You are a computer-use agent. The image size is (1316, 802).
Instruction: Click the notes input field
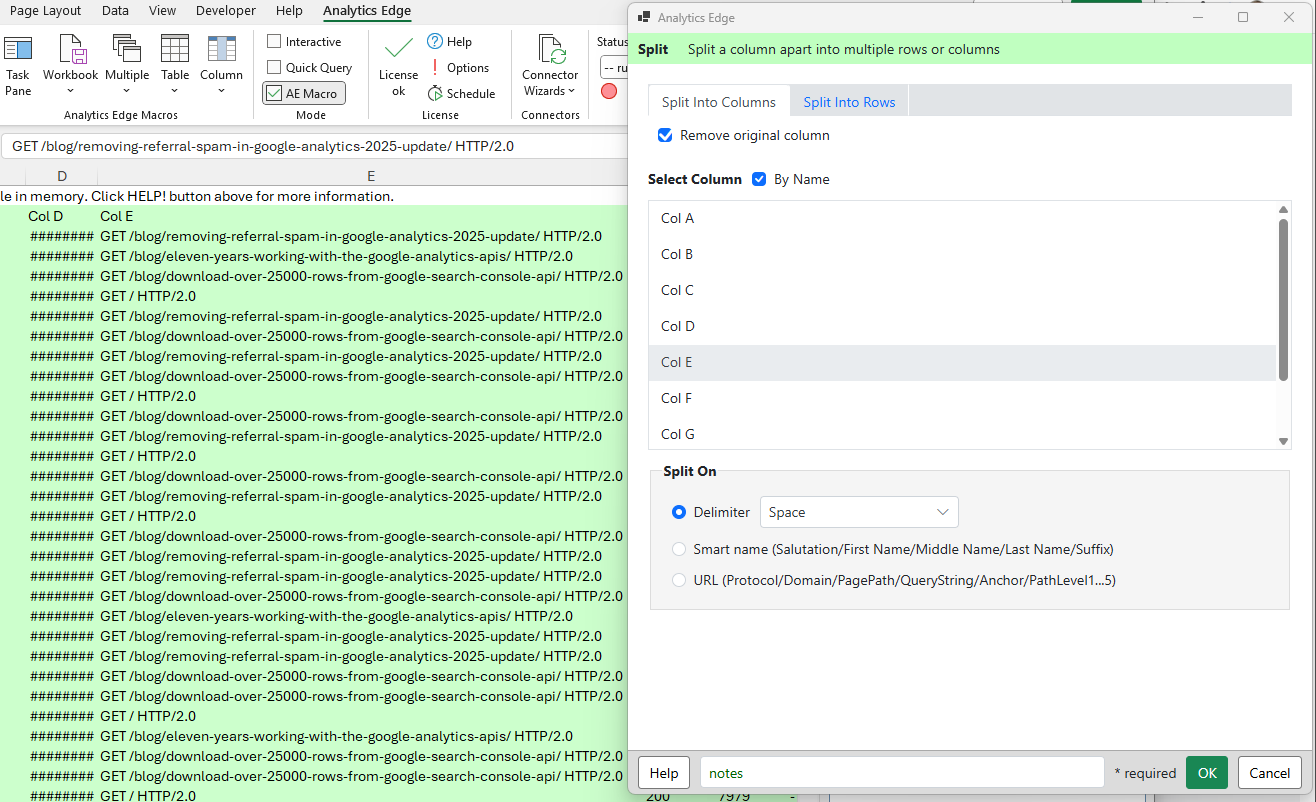(x=901, y=772)
